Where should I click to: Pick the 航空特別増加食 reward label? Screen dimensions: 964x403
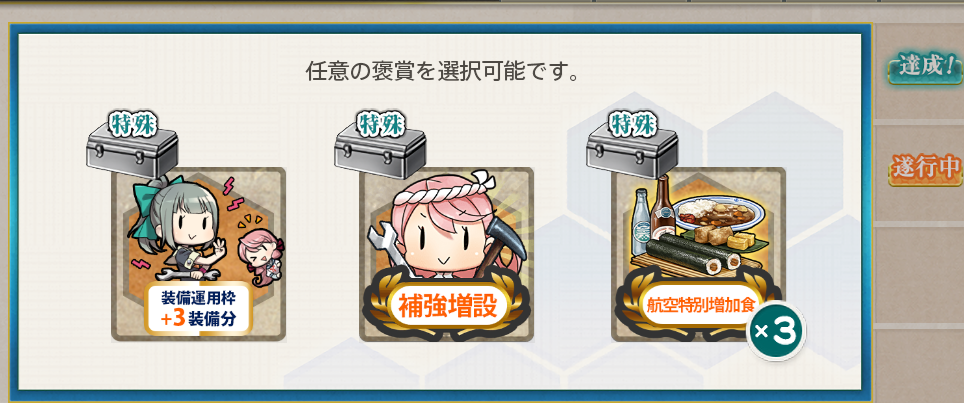tap(699, 306)
